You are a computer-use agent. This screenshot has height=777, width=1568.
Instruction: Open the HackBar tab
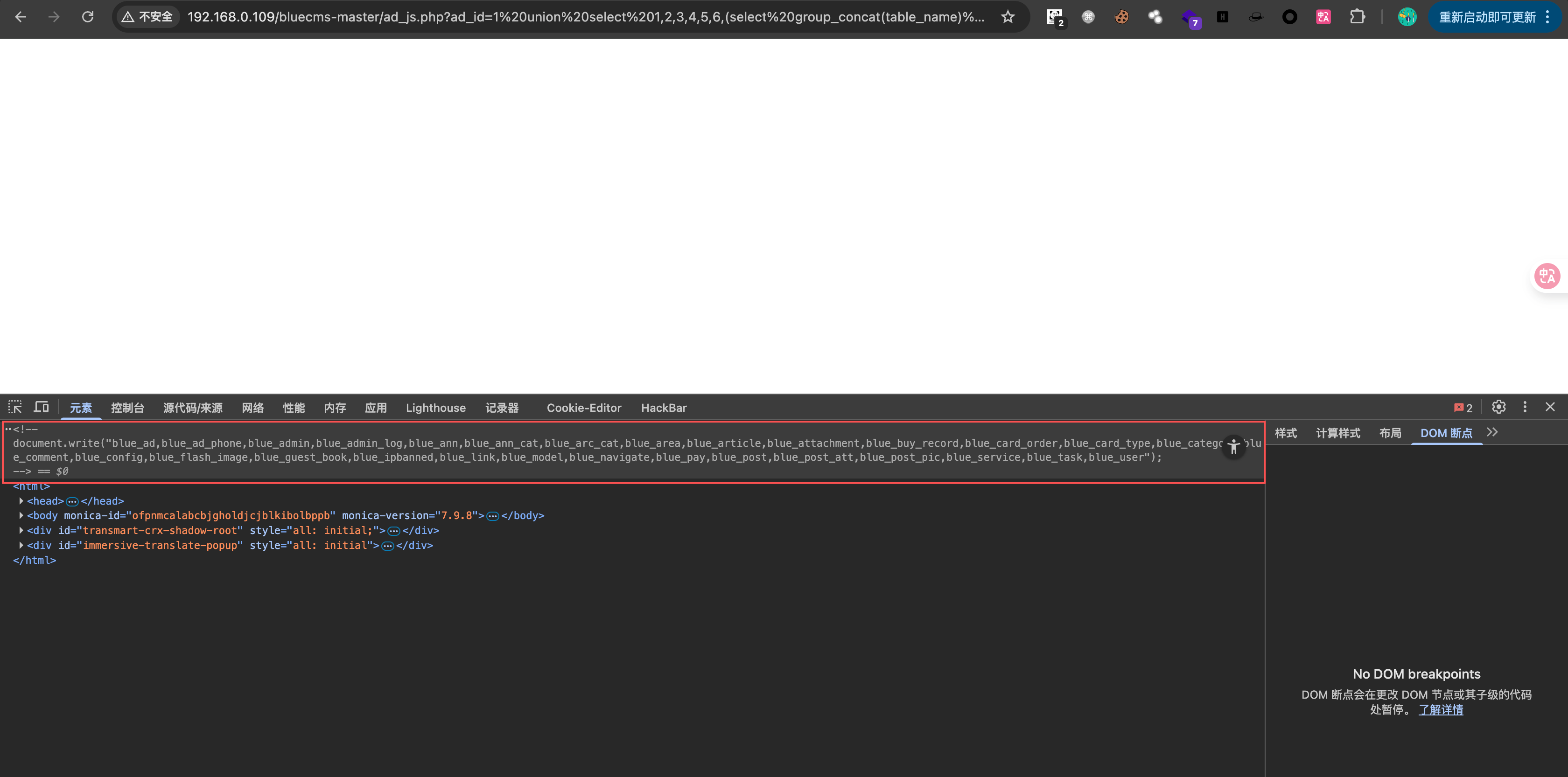point(664,408)
